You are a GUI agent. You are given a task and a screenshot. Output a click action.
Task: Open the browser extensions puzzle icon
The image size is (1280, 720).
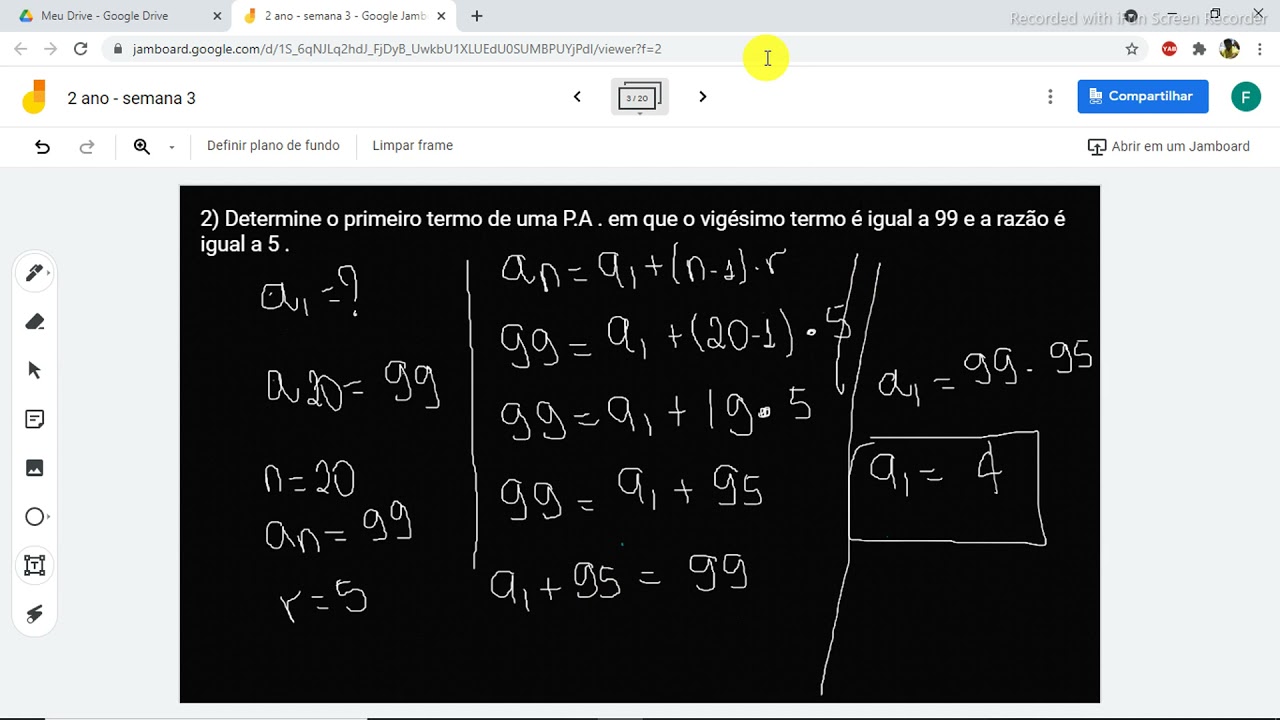coord(1199,49)
